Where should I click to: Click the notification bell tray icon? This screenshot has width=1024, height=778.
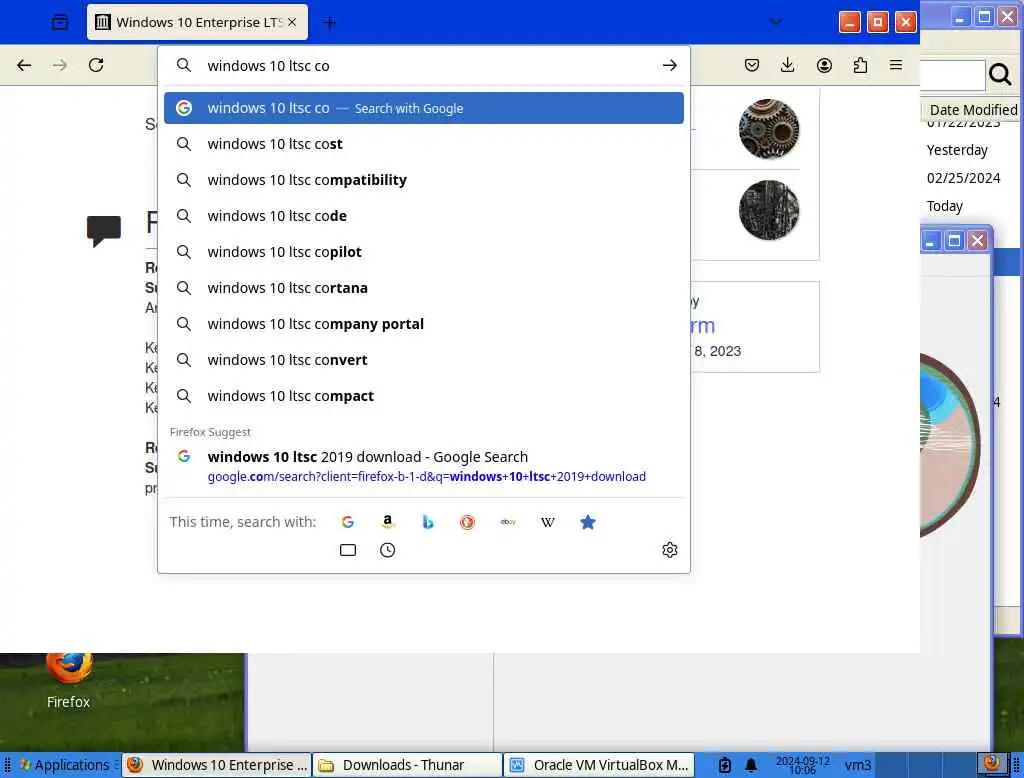pyautogui.click(x=751, y=765)
